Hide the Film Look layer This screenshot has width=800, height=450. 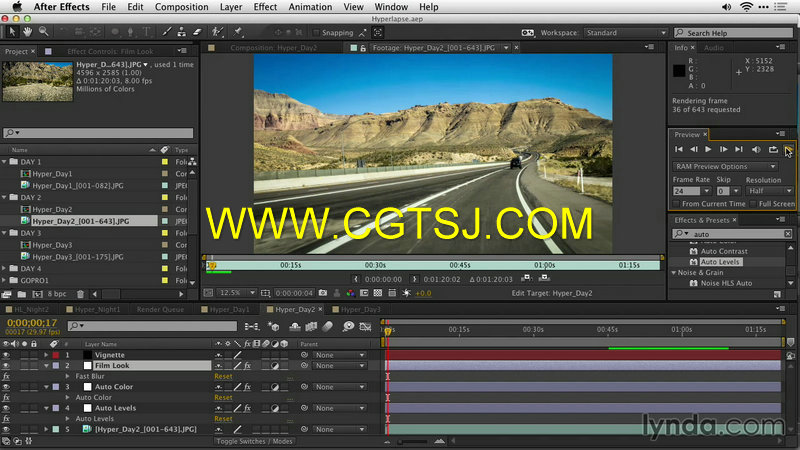click(x=6, y=365)
